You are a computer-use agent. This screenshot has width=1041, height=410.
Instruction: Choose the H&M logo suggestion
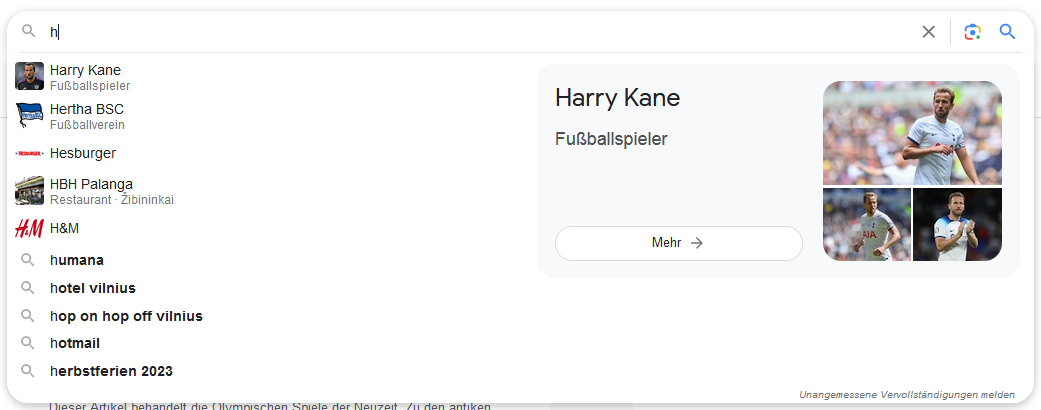coord(29,228)
